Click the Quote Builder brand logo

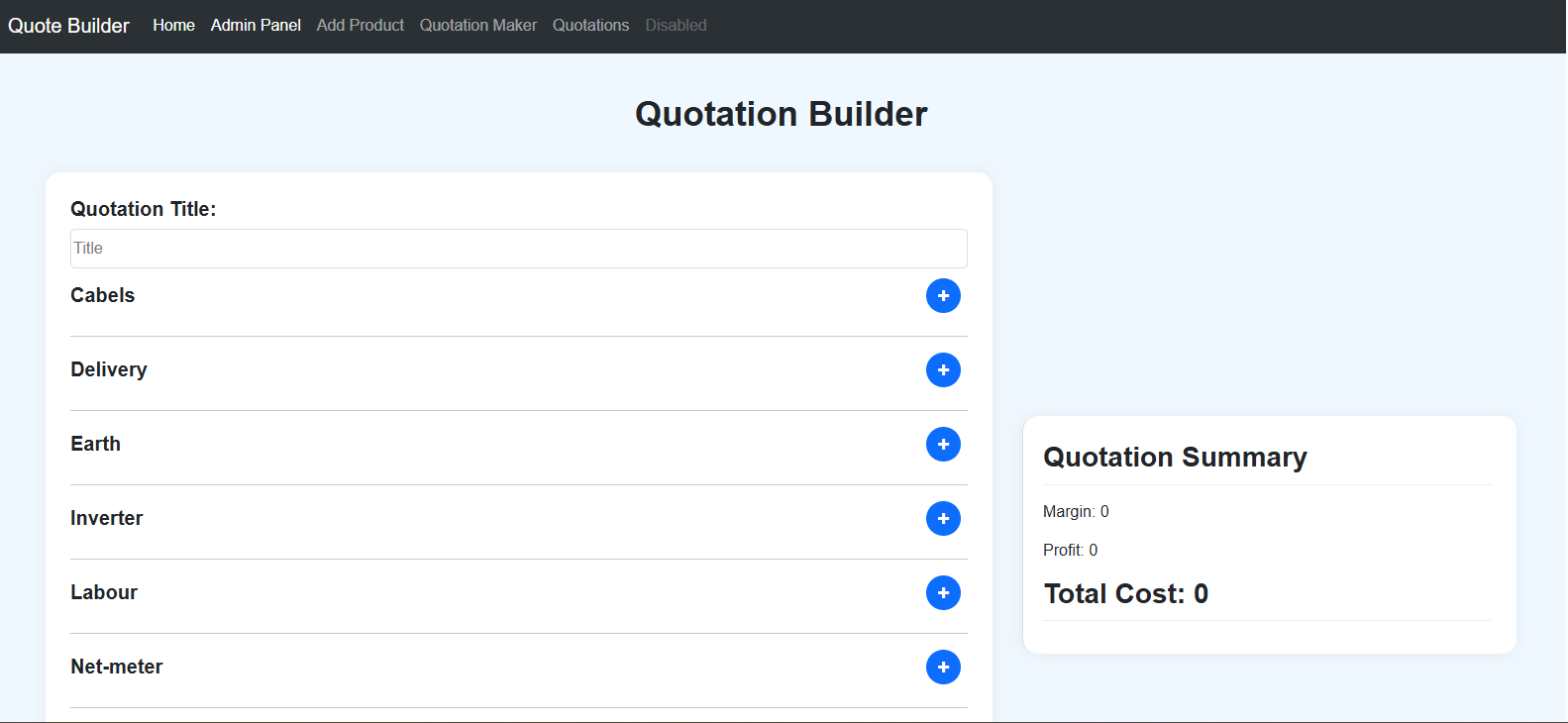coord(68,26)
